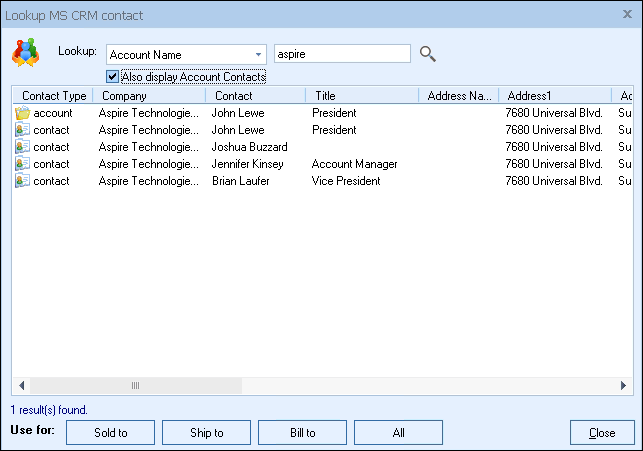Click the magnifying glass search icon

tap(428, 54)
